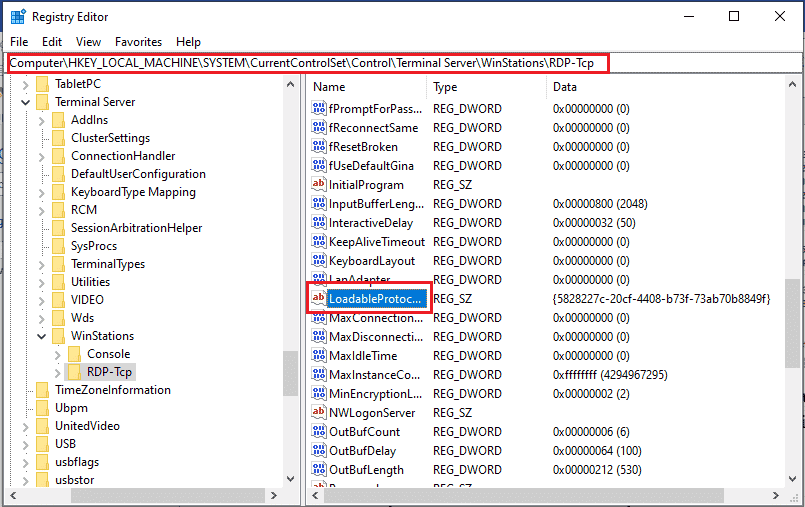The width and height of the screenshot is (805, 507).
Task: Click the MaxDisconnecti value icon
Action: tap(318, 336)
